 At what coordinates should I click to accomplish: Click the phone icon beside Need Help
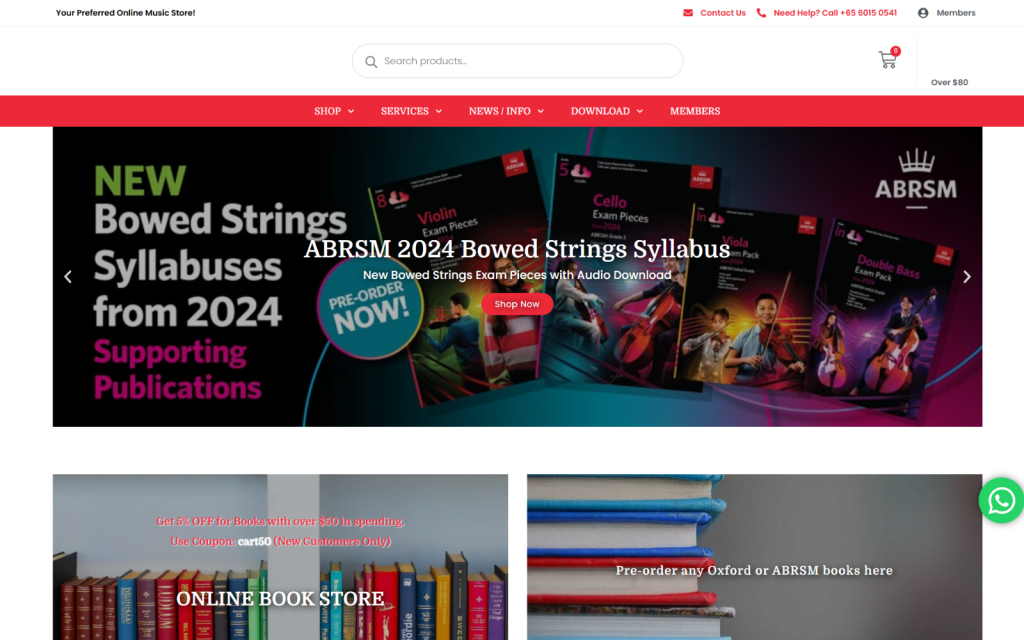[x=761, y=13]
